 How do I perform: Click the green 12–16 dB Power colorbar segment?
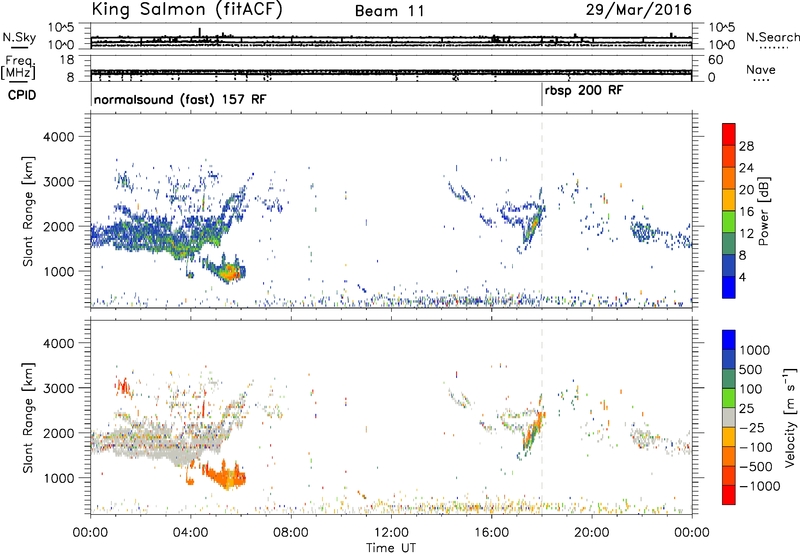(x=729, y=221)
